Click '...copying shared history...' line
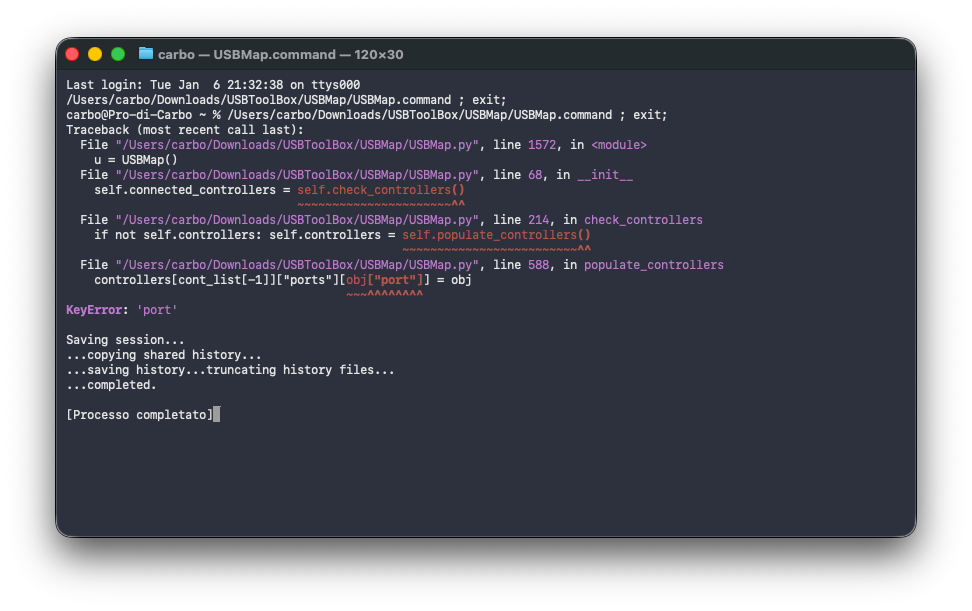Screen dimensions: 972x611 coord(164,355)
